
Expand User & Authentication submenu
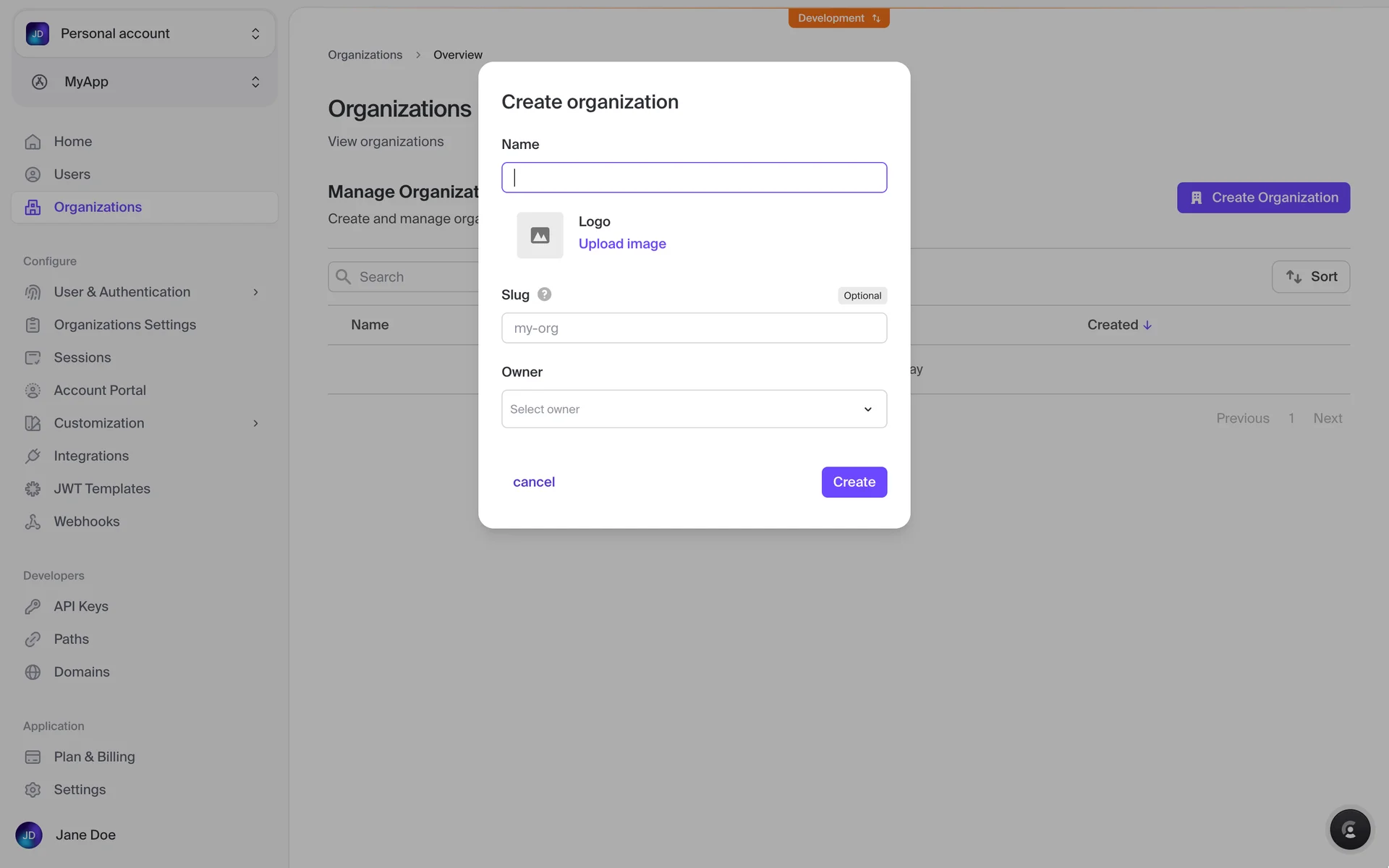click(x=255, y=292)
